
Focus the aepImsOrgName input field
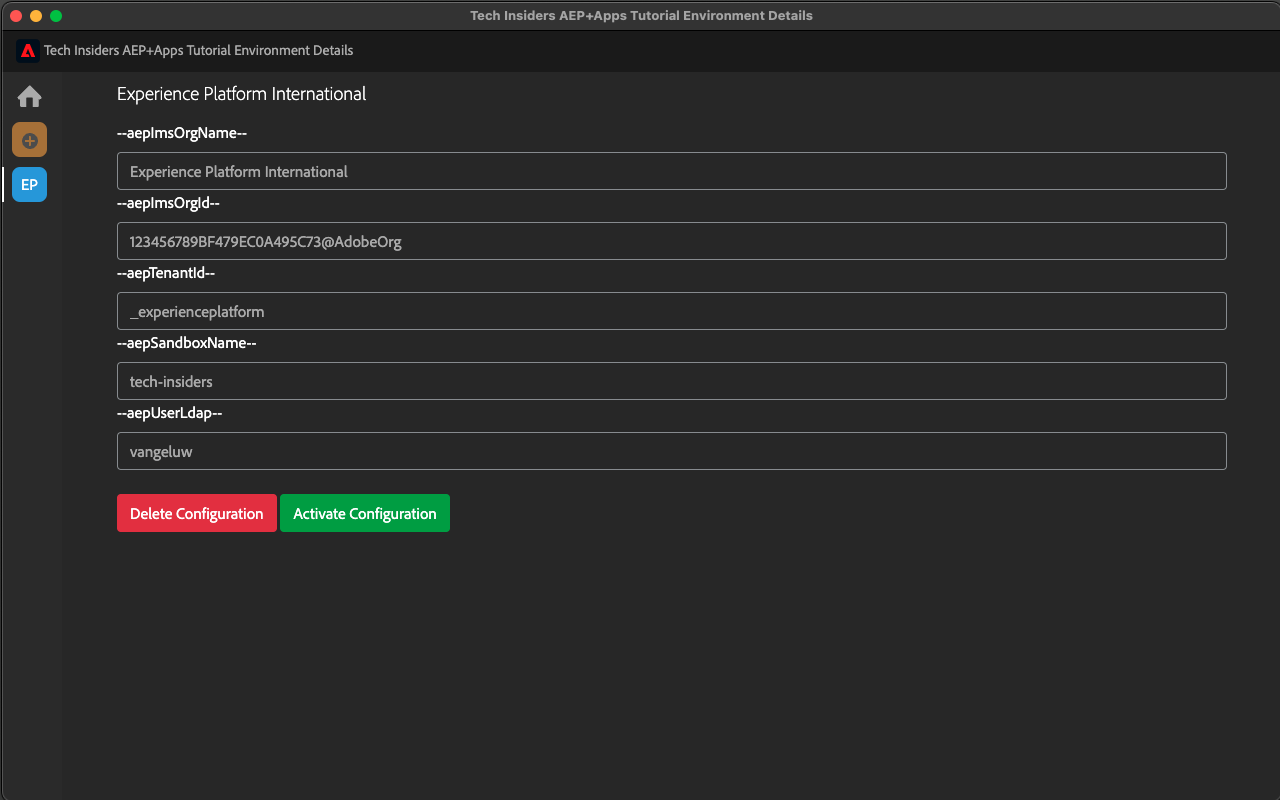[672, 171]
